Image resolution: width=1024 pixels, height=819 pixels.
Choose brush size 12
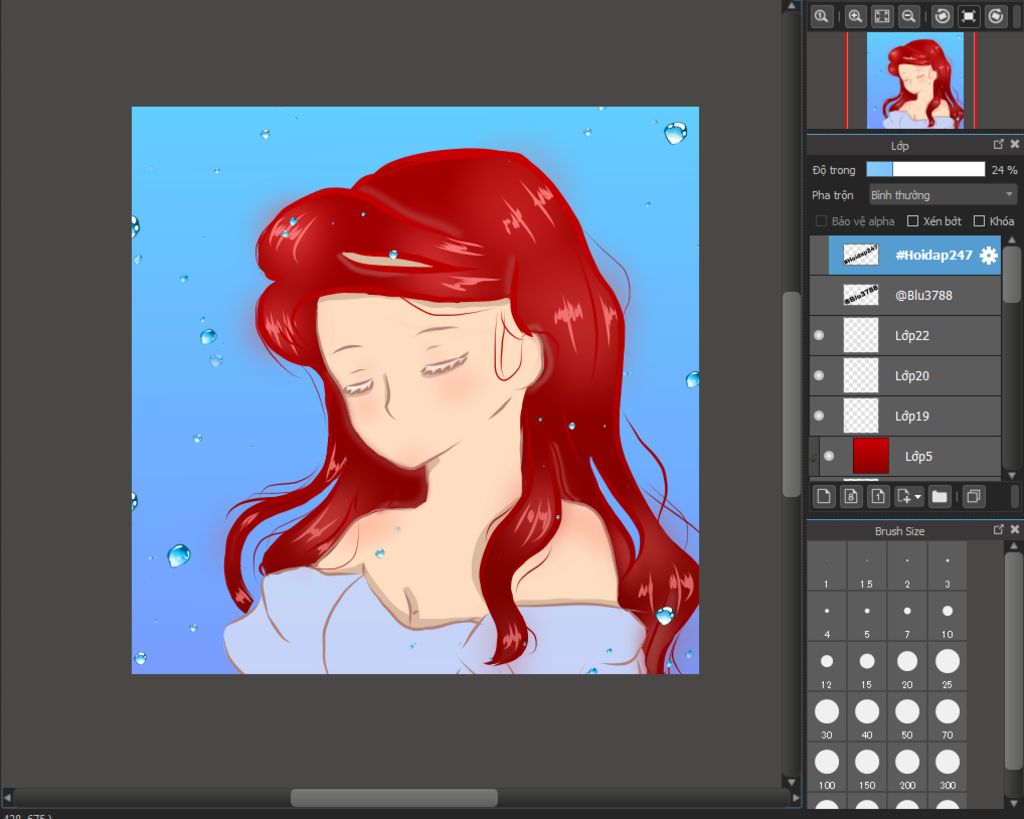[x=827, y=667]
